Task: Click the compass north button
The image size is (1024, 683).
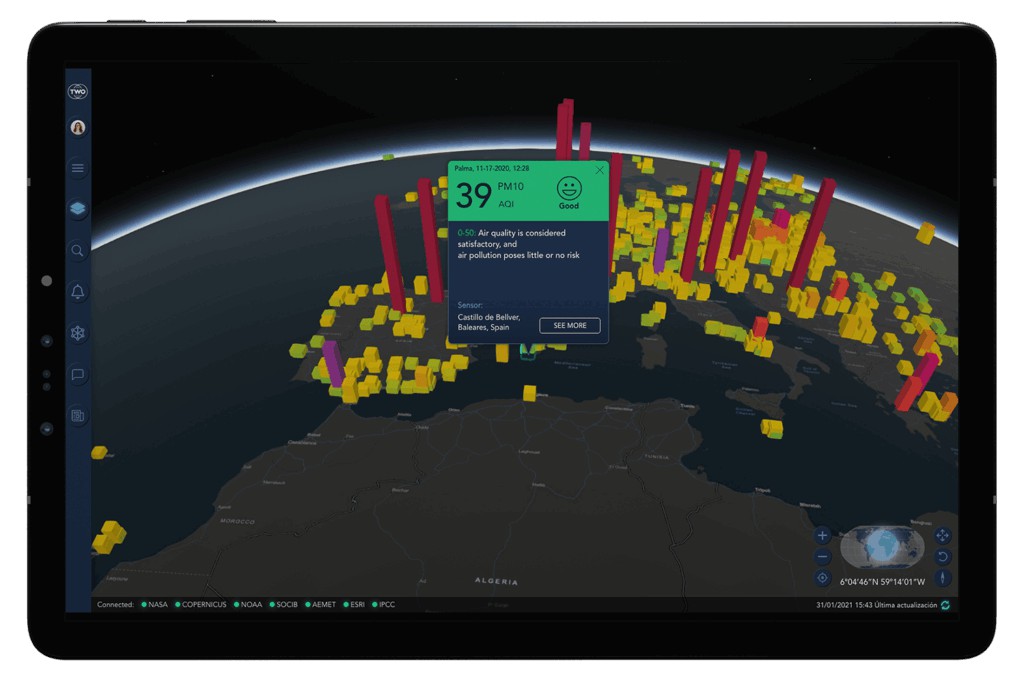Action: pyautogui.click(x=942, y=578)
